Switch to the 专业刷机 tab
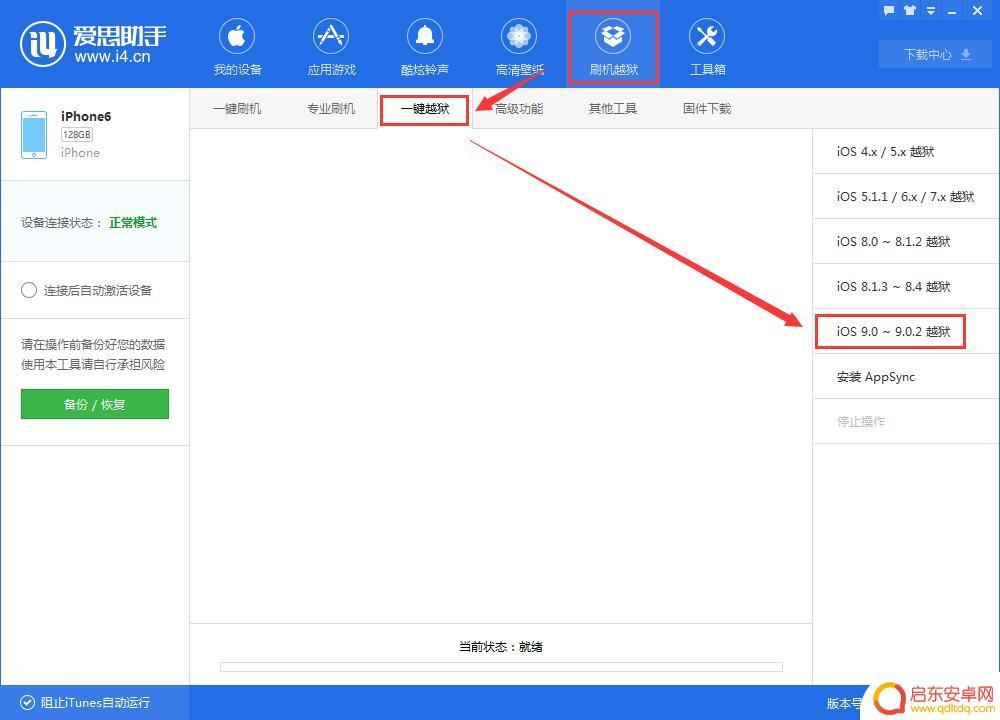This screenshot has width=1000, height=720. [x=331, y=108]
